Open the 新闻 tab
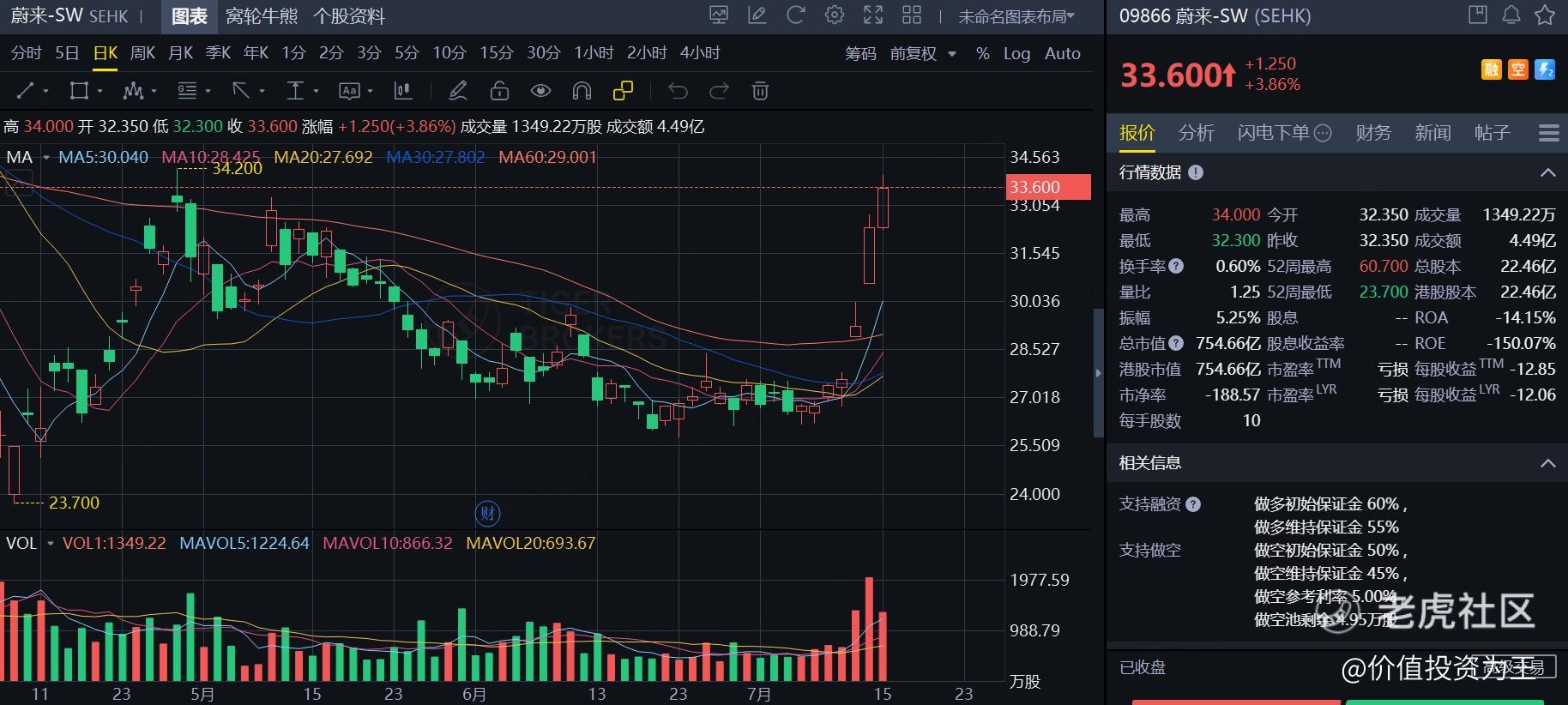 click(x=1432, y=133)
